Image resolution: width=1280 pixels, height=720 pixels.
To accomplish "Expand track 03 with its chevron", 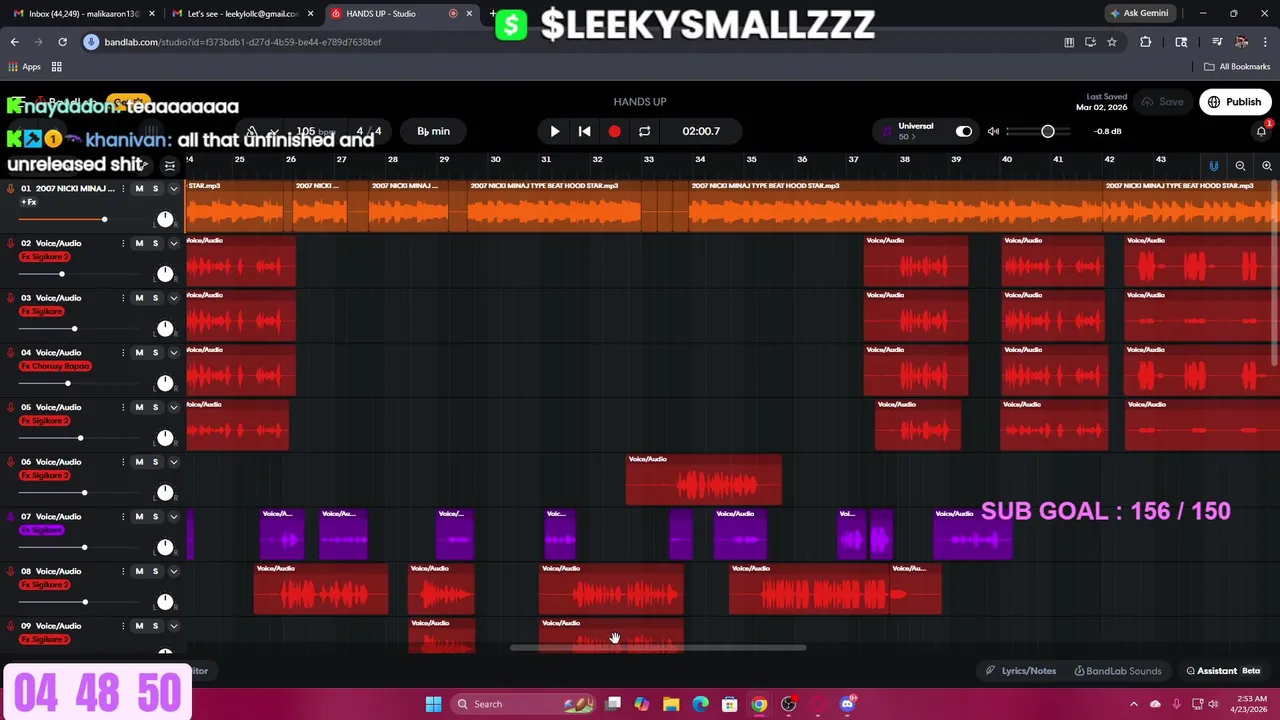I will 173,298.
